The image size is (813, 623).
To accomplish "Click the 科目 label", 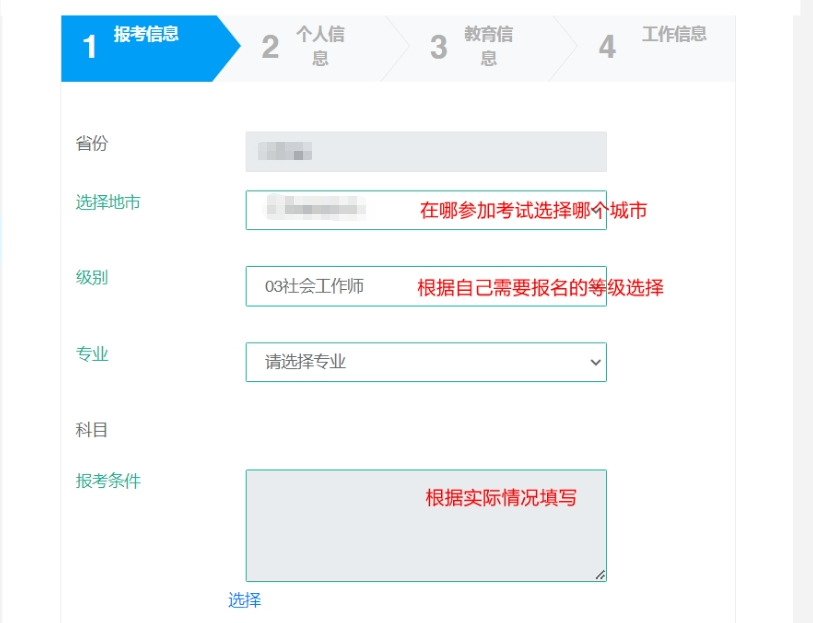I will (x=92, y=430).
